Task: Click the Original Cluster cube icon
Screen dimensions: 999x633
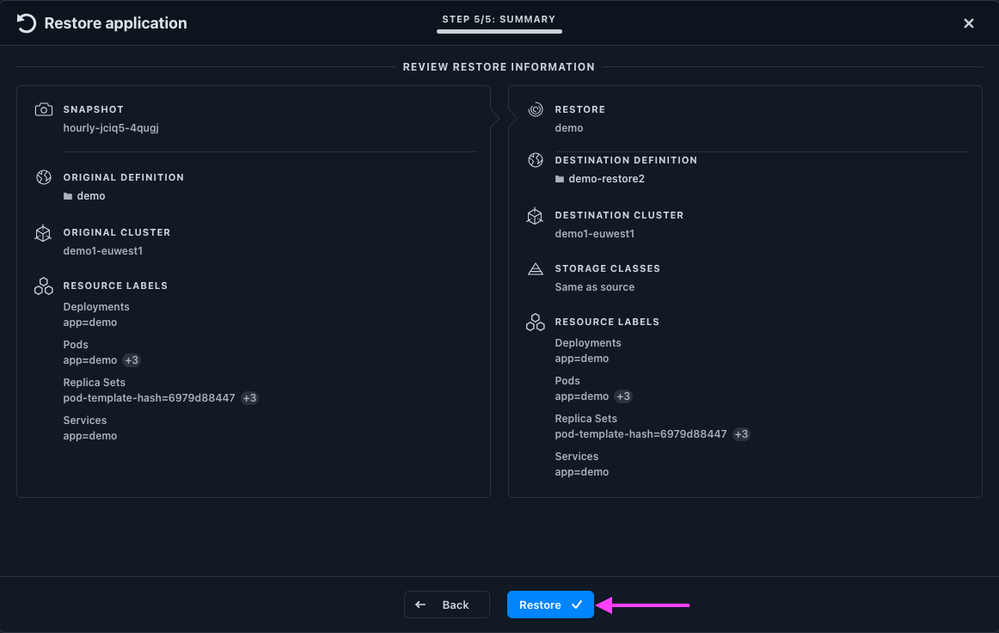Action: pos(43,233)
